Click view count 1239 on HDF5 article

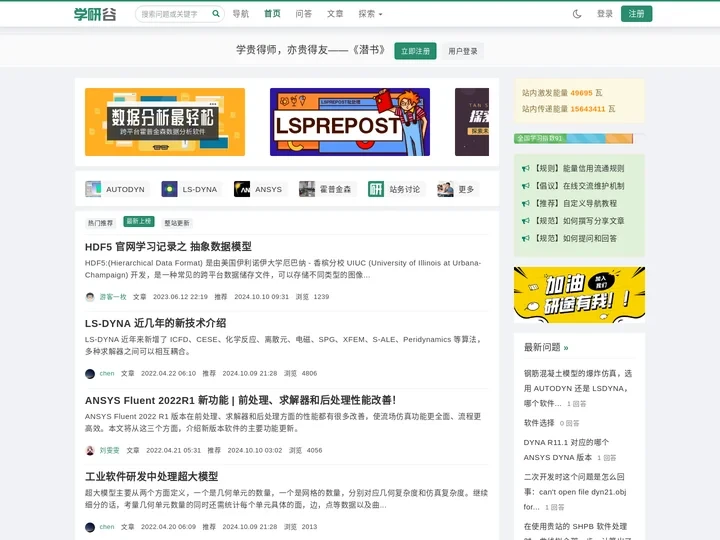321,297
